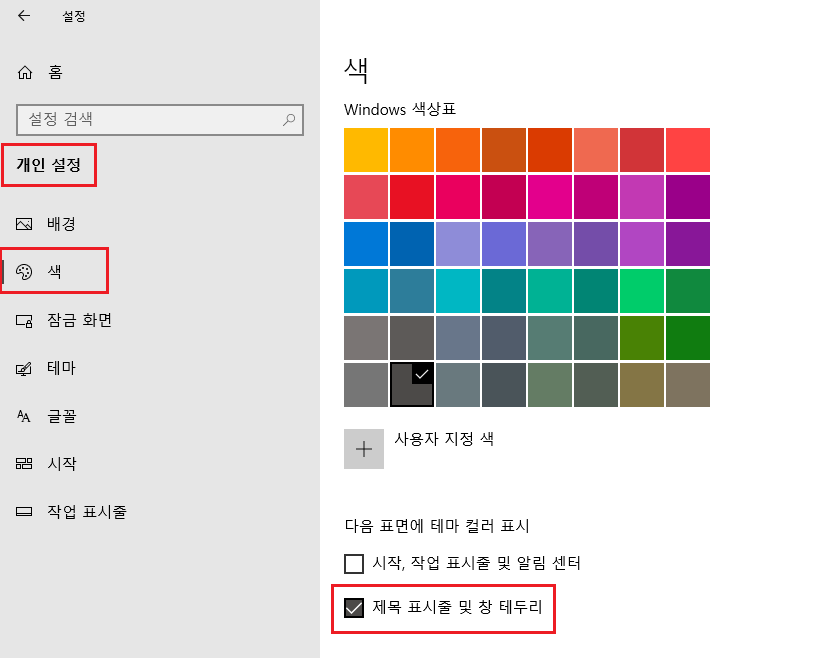This screenshot has height=658, width=826.
Task: Select the 색 menu label
Action: tap(55, 271)
